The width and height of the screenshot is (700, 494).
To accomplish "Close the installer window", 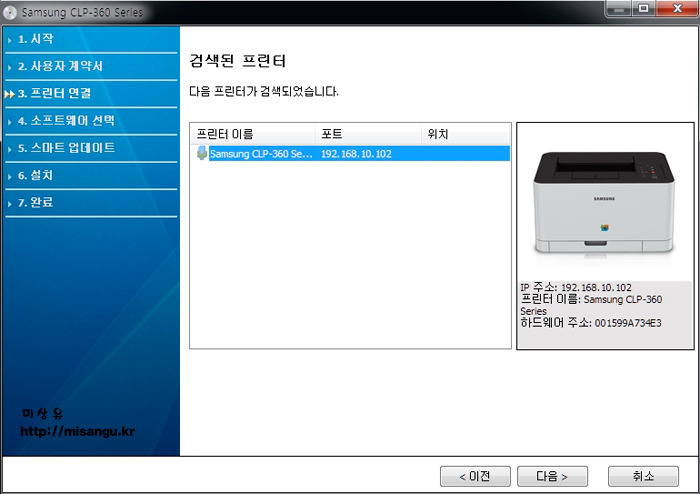I will click(677, 9).
